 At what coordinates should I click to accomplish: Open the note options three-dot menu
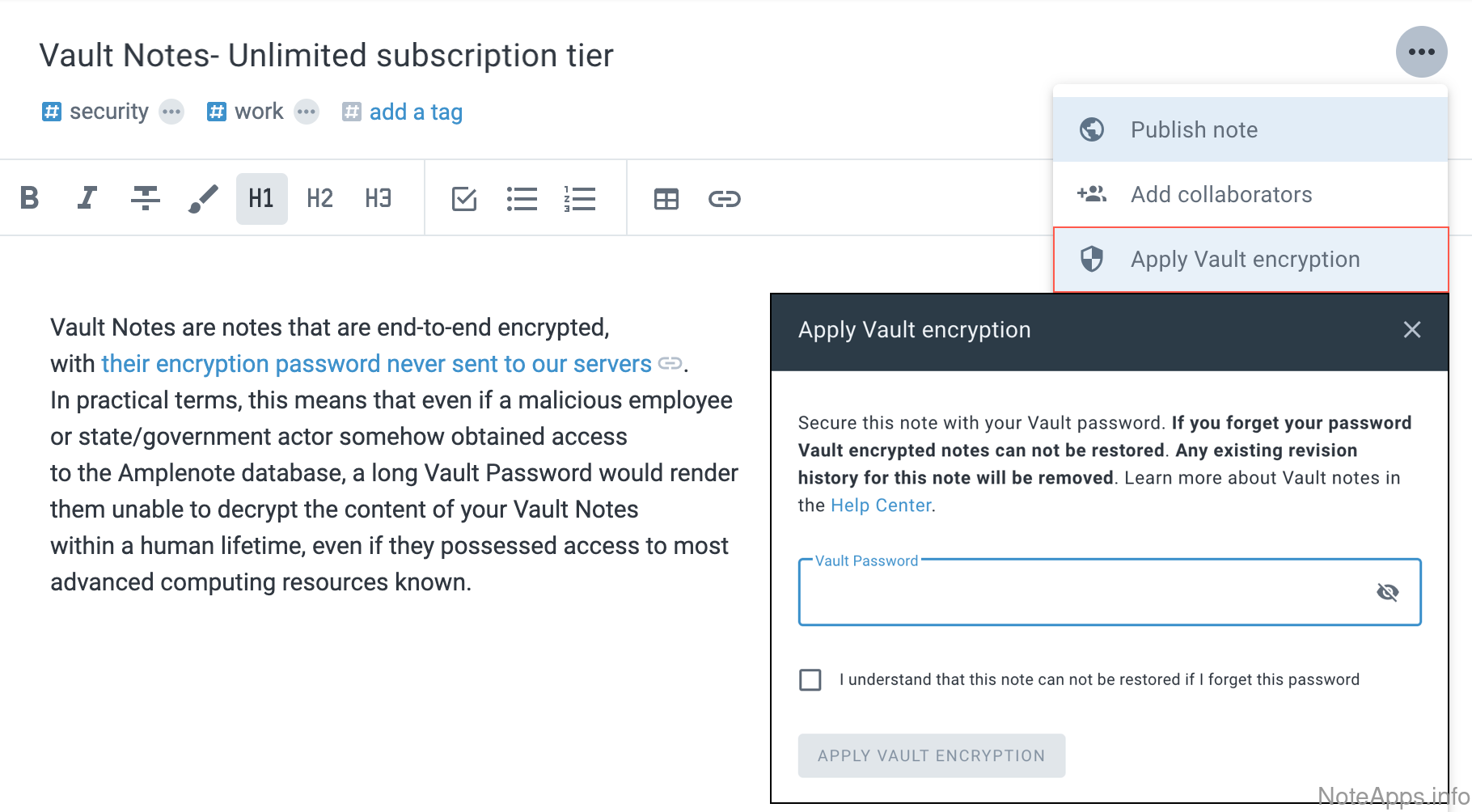1421,52
